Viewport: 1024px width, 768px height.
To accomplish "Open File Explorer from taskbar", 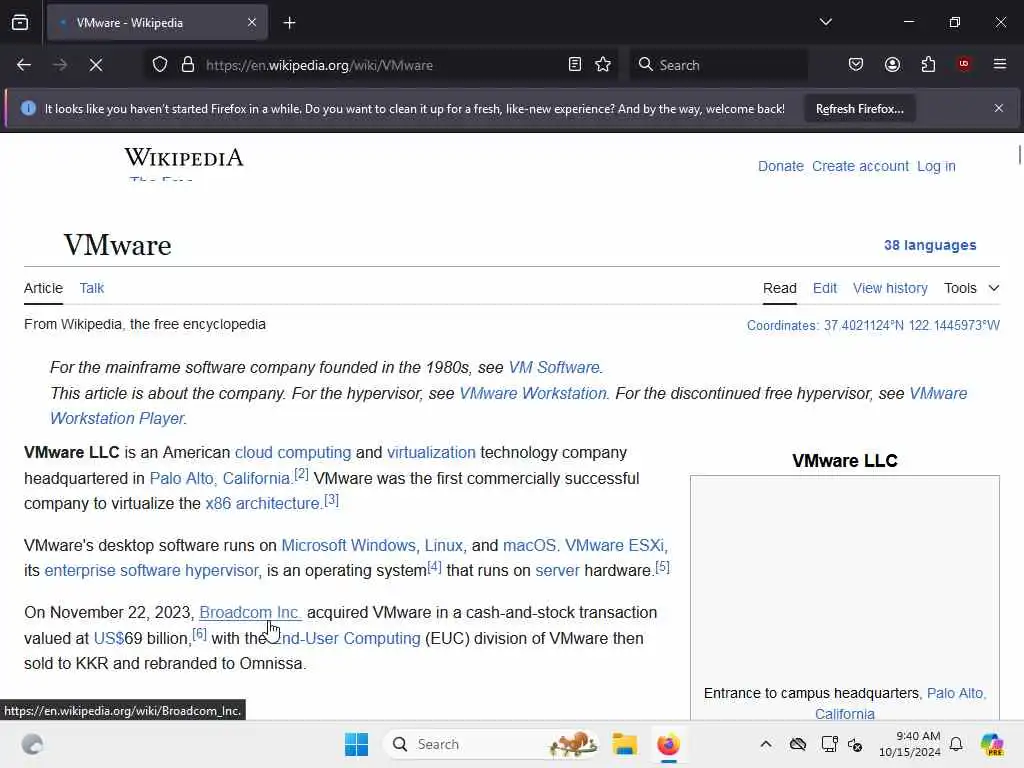I will pos(624,744).
